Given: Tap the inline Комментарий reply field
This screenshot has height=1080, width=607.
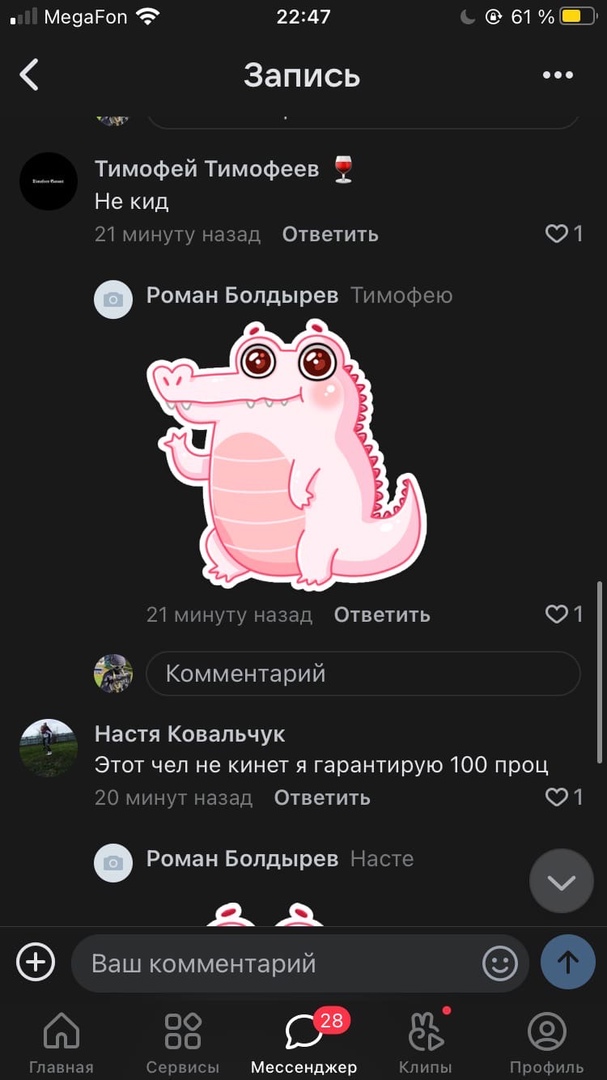Looking at the screenshot, I should 363,673.
